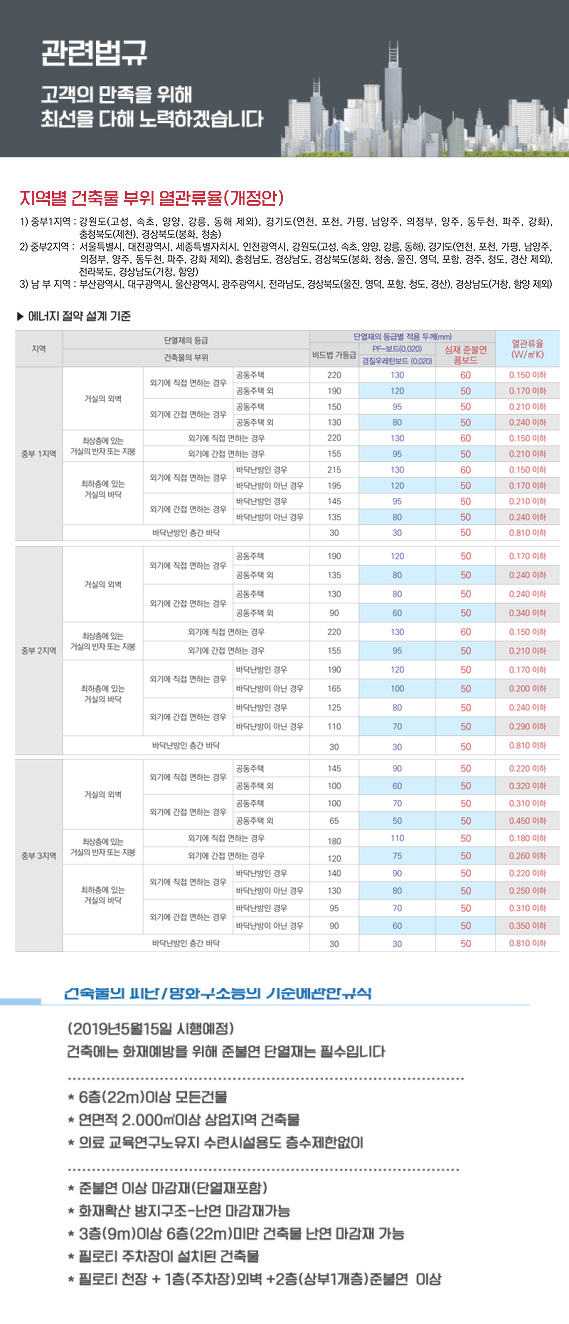Click the blue 건축물의 피난 방화구조 기준 heading
The width and height of the screenshot is (569, 1324).
(218, 993)
